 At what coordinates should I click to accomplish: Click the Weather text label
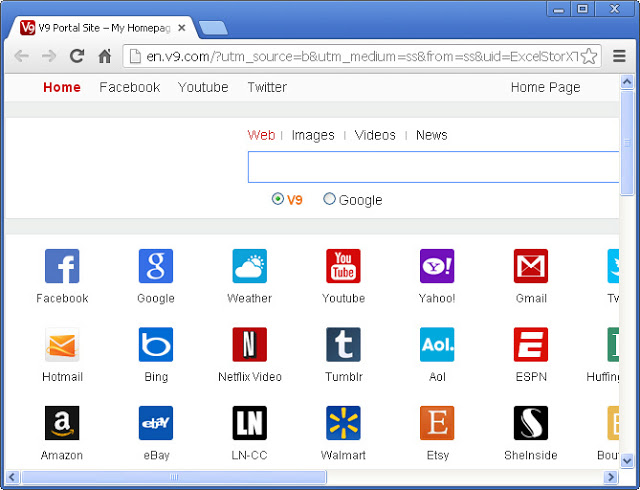(249, 298)
